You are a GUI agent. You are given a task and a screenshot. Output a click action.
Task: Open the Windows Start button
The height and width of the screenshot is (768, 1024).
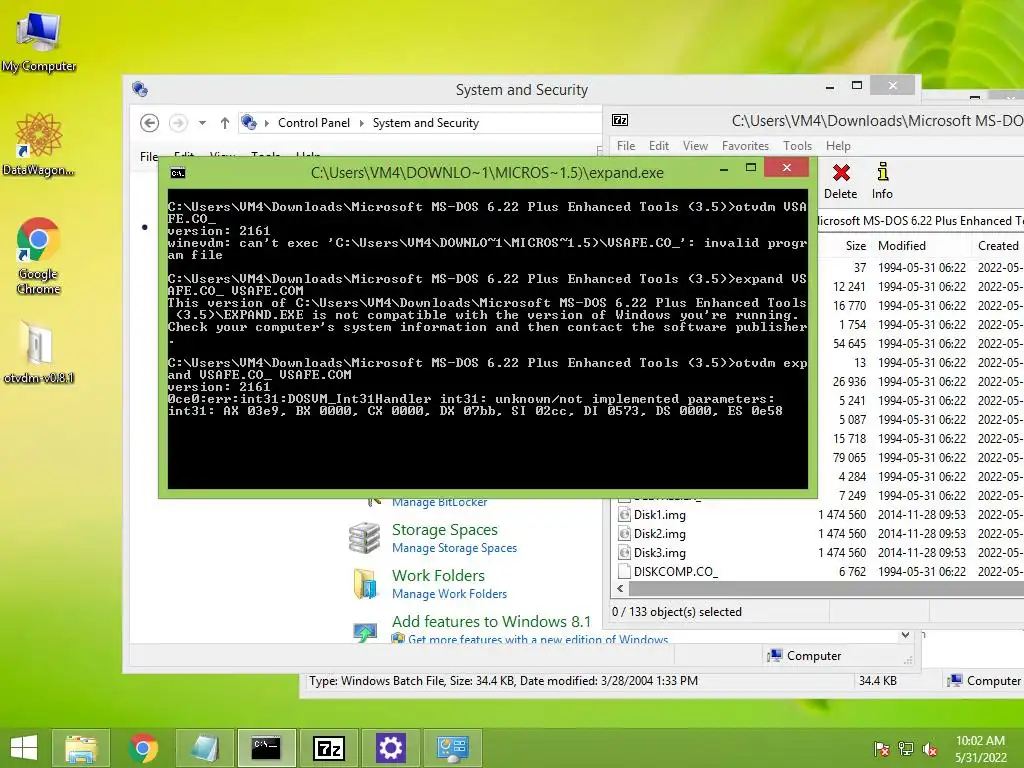24,748
